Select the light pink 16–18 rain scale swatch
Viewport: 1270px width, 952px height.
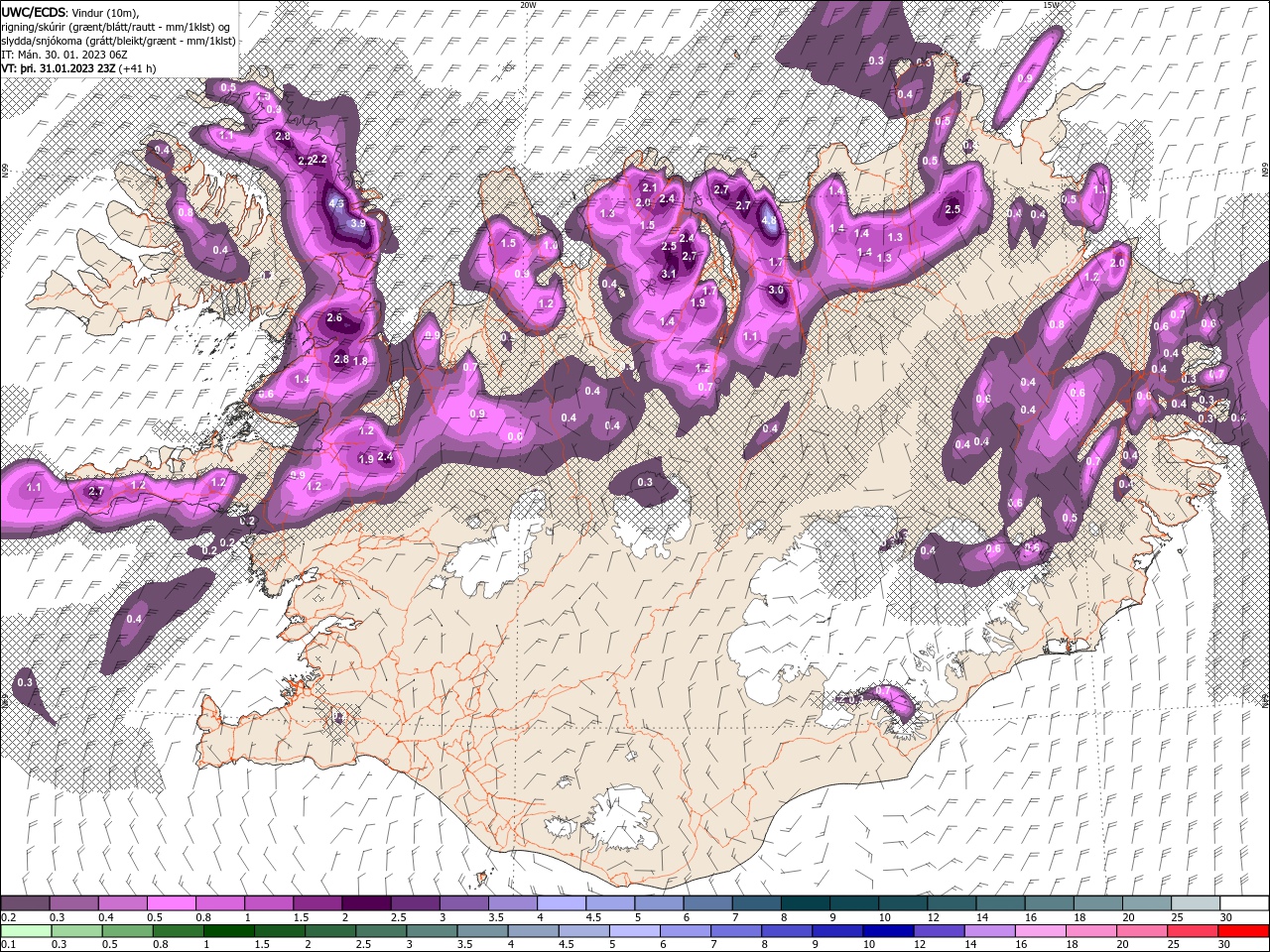(x=1039, y=931)
